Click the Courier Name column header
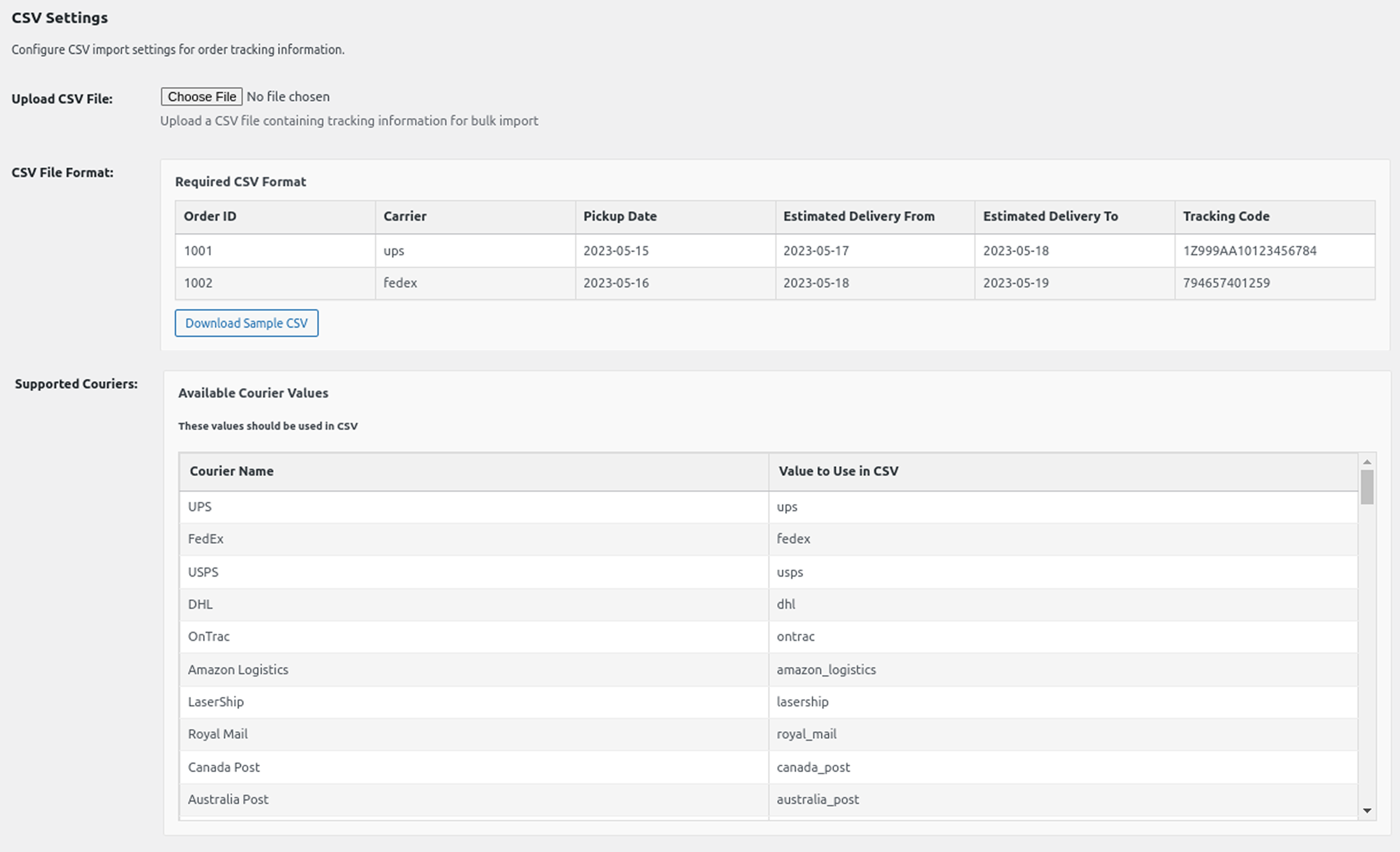Viewport: 1400px width, 852px height. pyautogui.click(x=231, y=471)
